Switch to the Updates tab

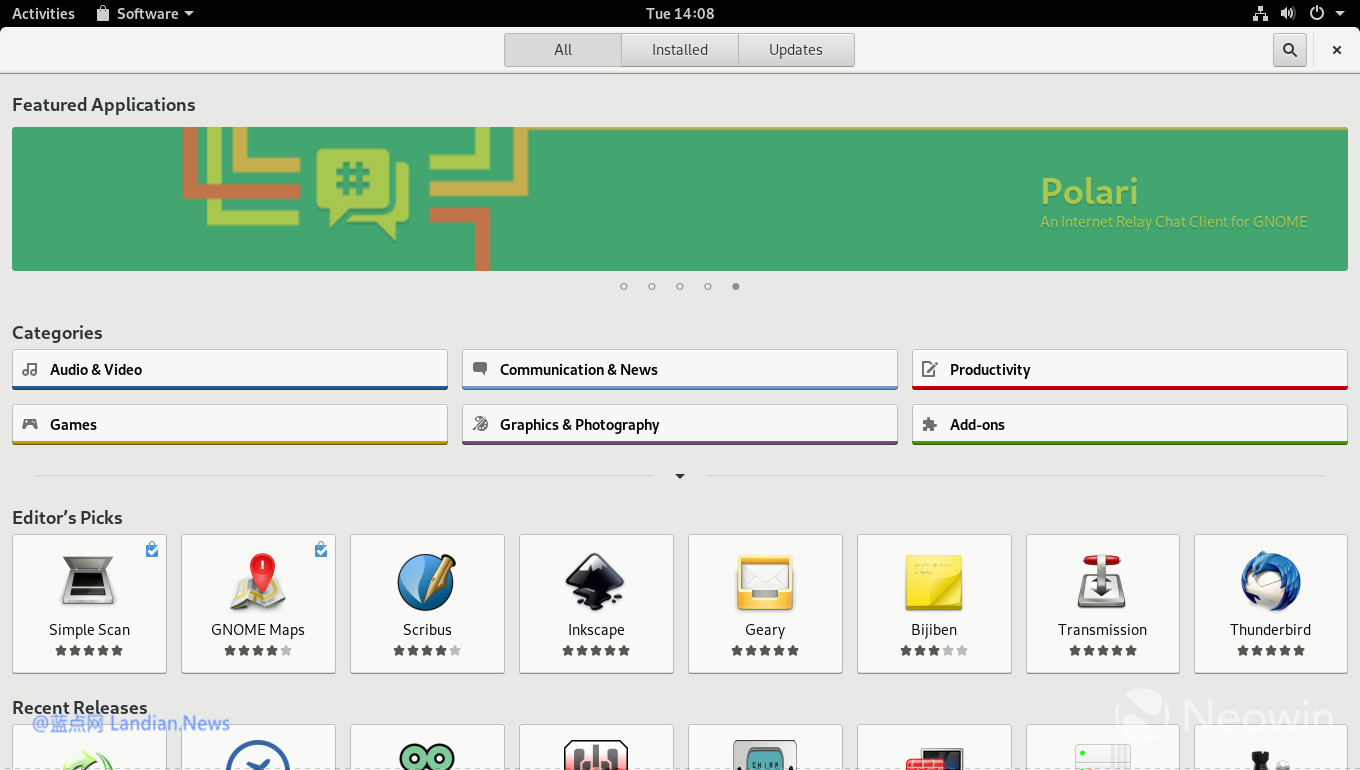pos(796,50)
